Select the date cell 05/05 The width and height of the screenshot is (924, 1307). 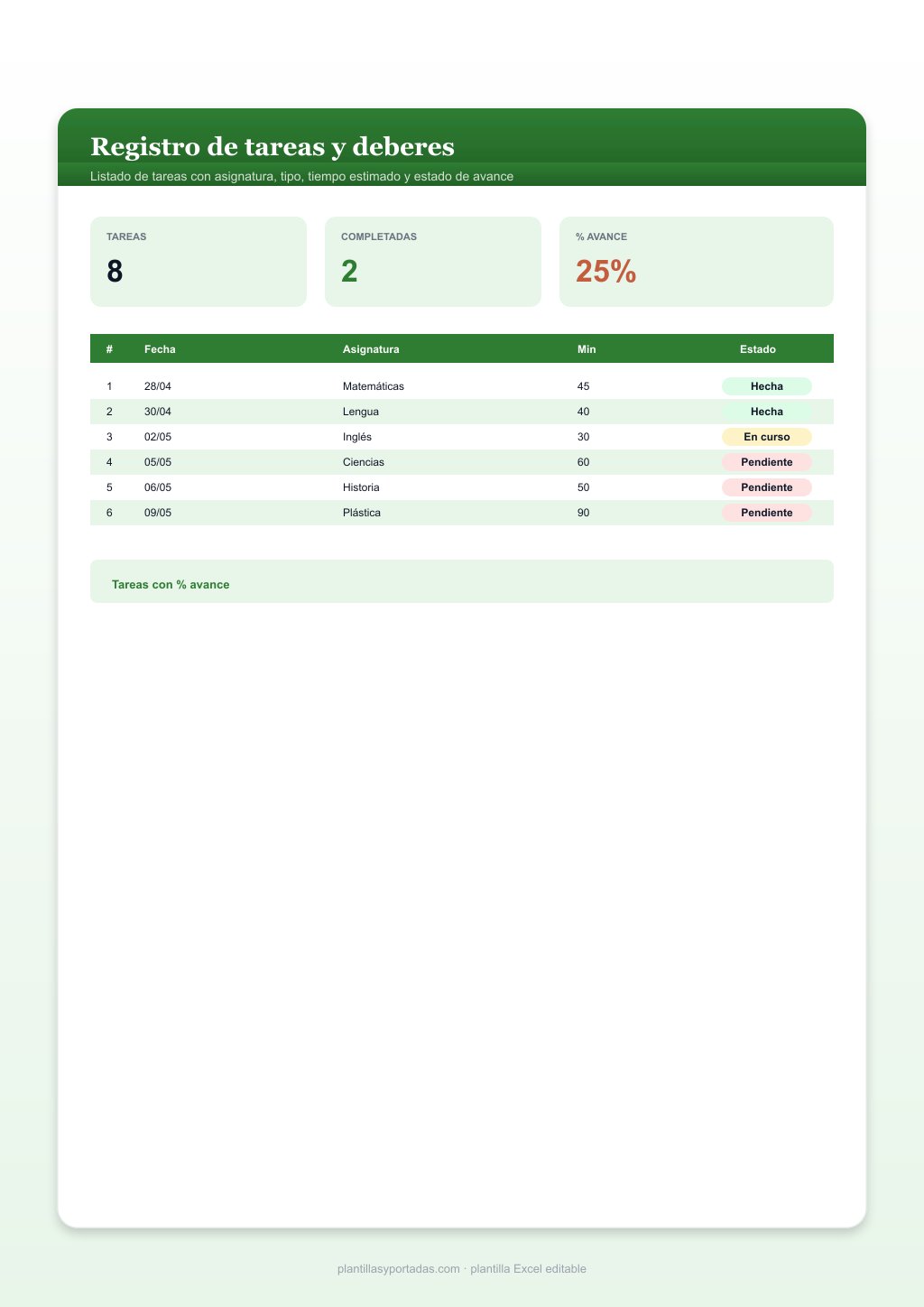[158, 462]
